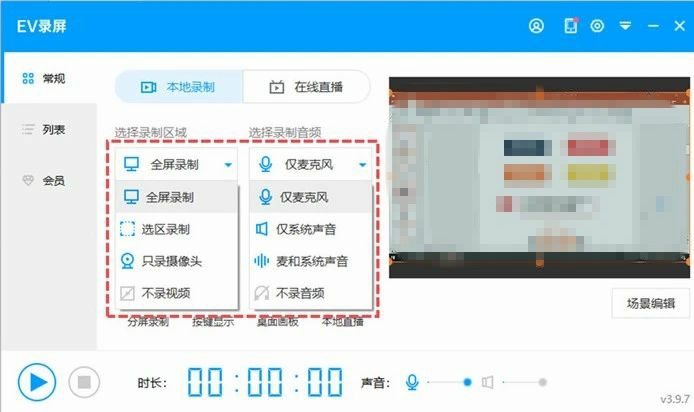This screenshot has width=694, height=412.
Task: Choose 只录摄像头 option
Action: 177,261
